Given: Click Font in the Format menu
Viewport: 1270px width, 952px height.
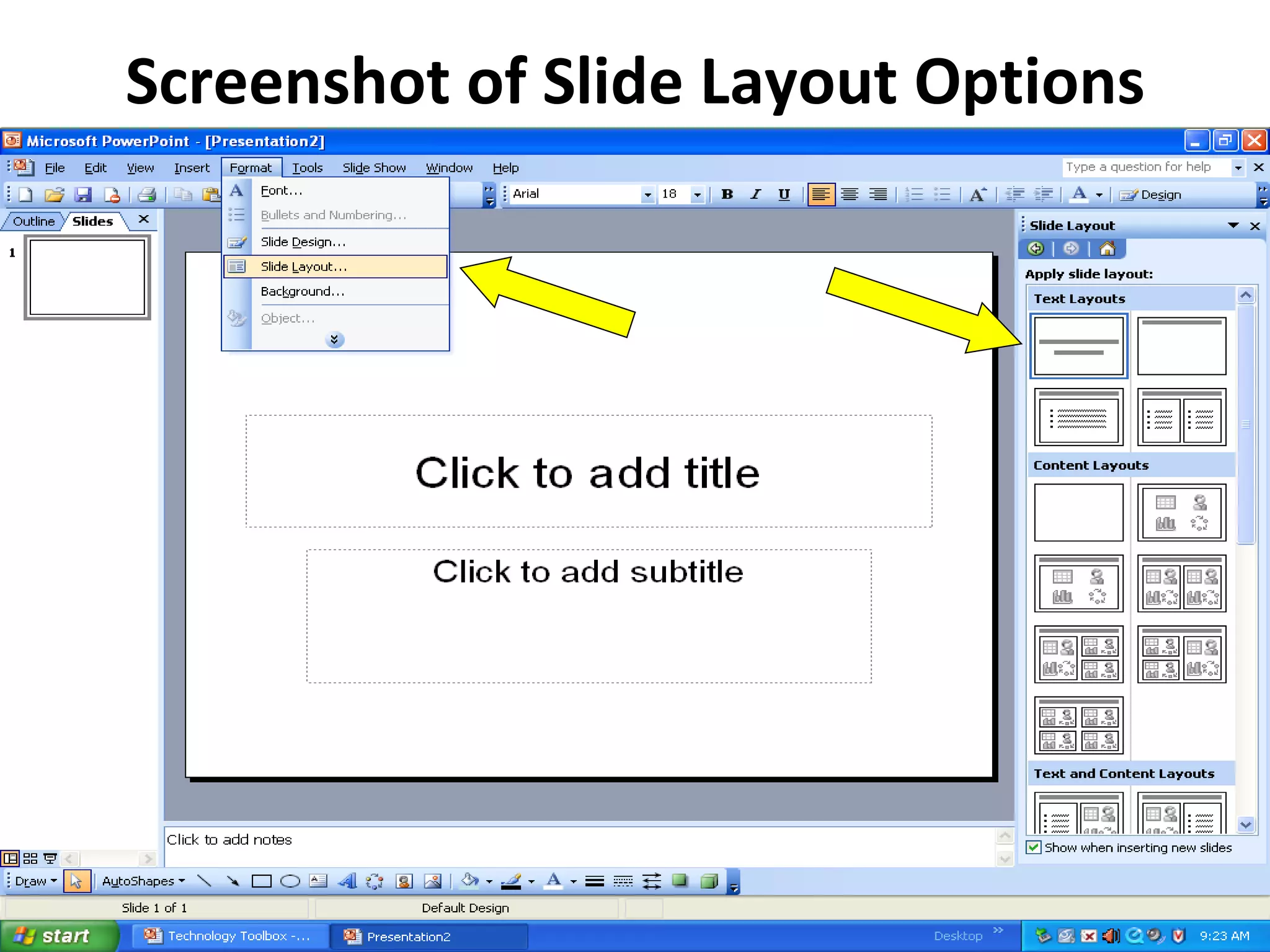Looking at the screenshot, I should coord(335,190).
